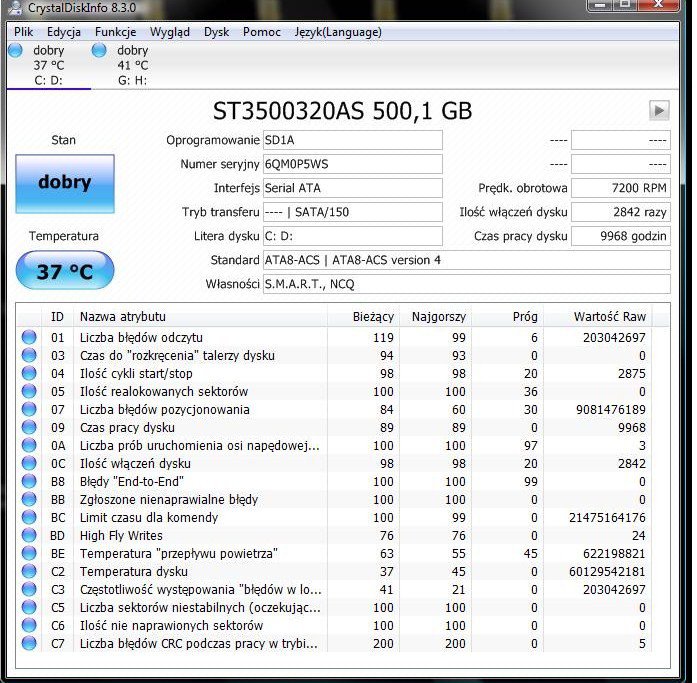This screenshot has height=683, width=697.
Task: Click the 2842 razy power-on count field
Action: (x=621, y=212)
